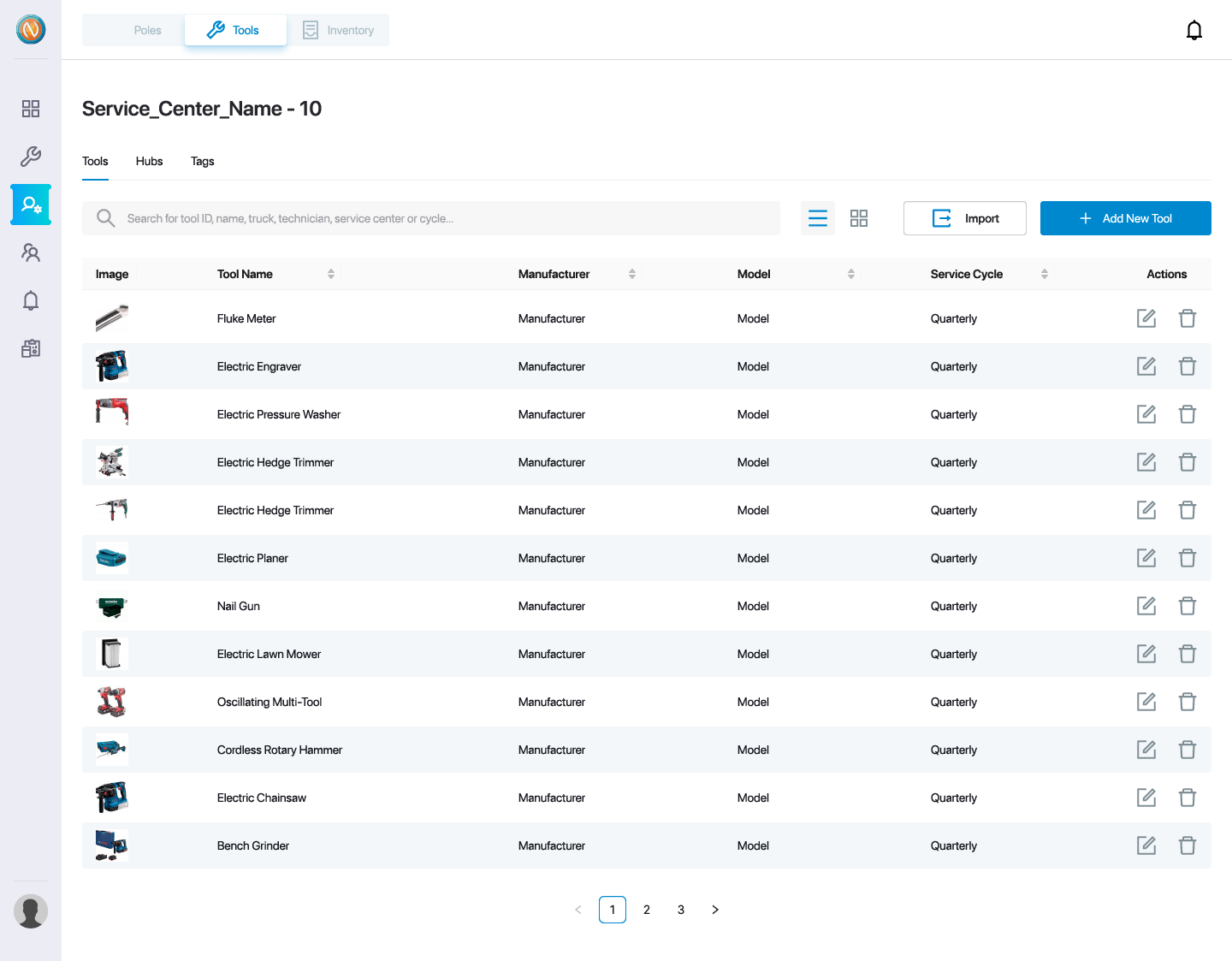This screenshot has width=1232, height=961.
Task: Select the Electric Chainsaw name text
Action: 262,798
